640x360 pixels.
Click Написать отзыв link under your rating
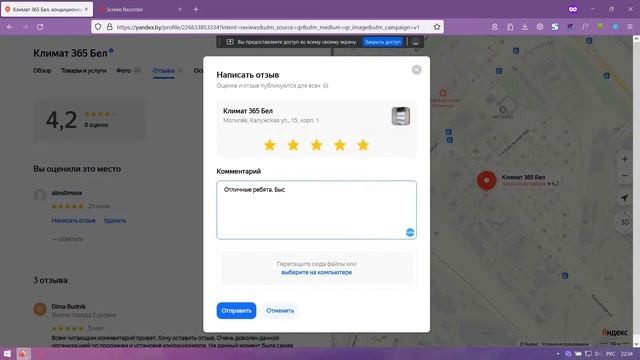[73, 220]
